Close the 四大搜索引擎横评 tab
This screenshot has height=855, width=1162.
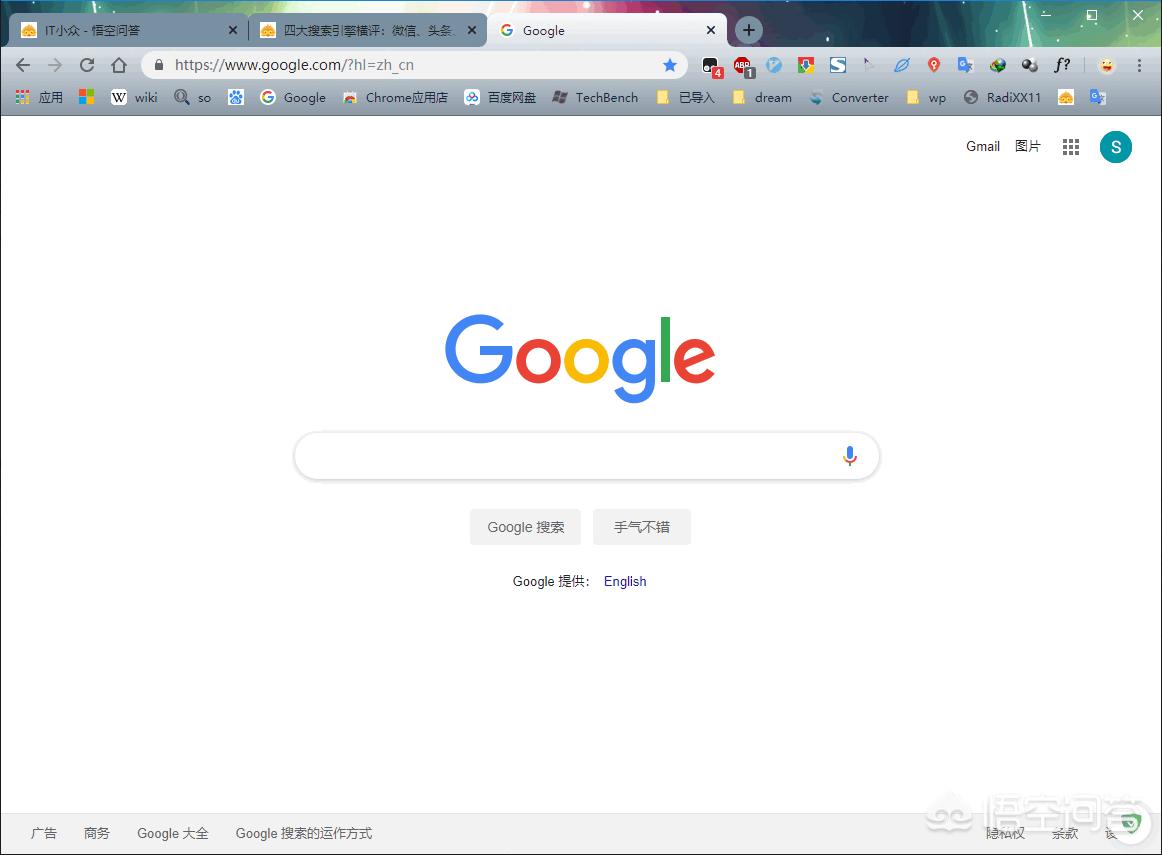point(471,30)
